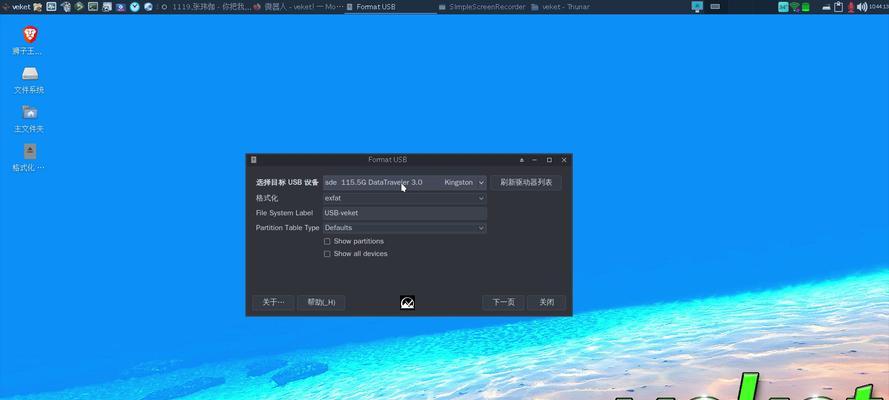Viewport: 889px width, 400px height.
Task: Click the shade arrow icon in title bar
Action: click(x=522, y=160)
